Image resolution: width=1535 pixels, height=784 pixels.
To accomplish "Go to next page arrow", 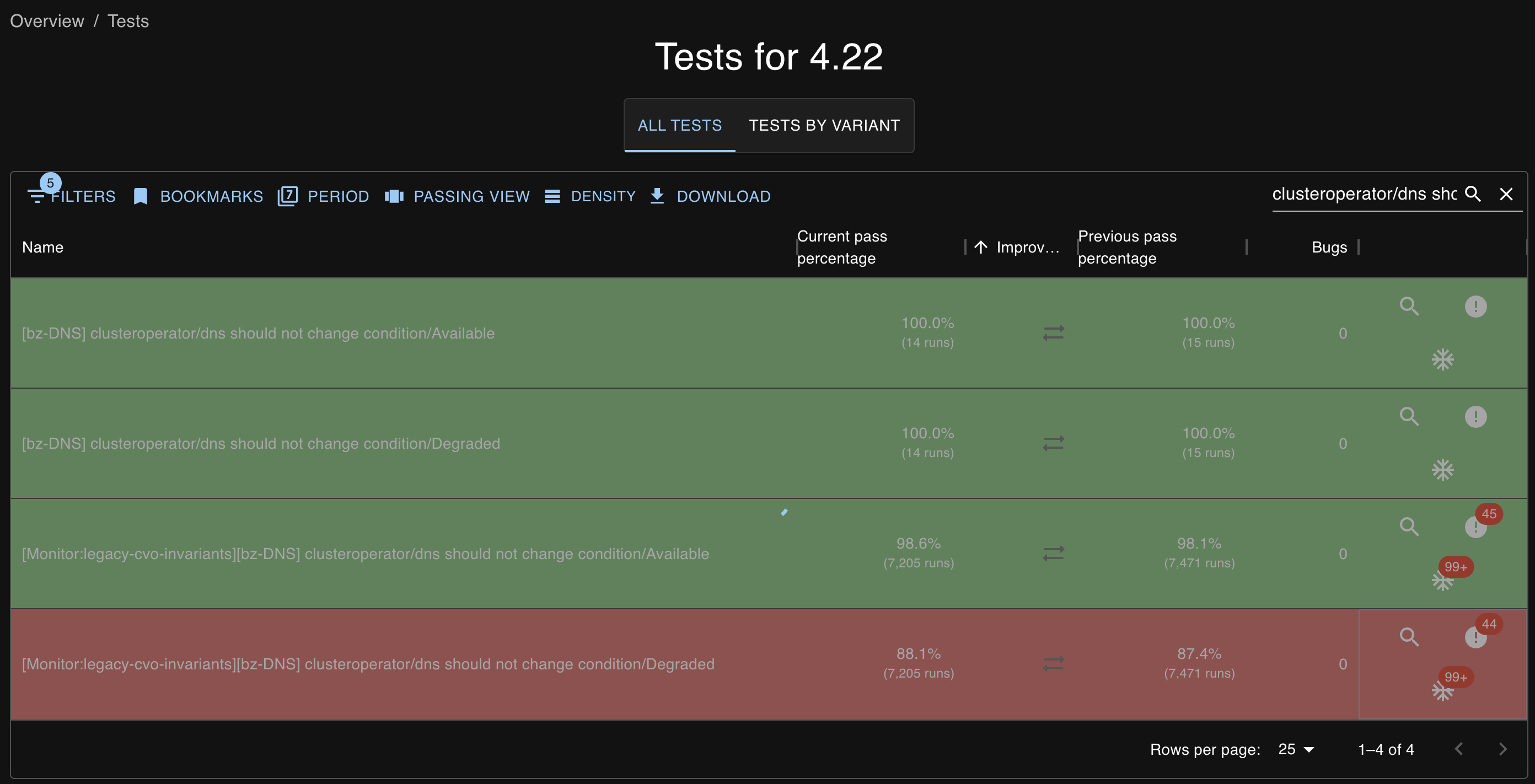I will 1502,749.
